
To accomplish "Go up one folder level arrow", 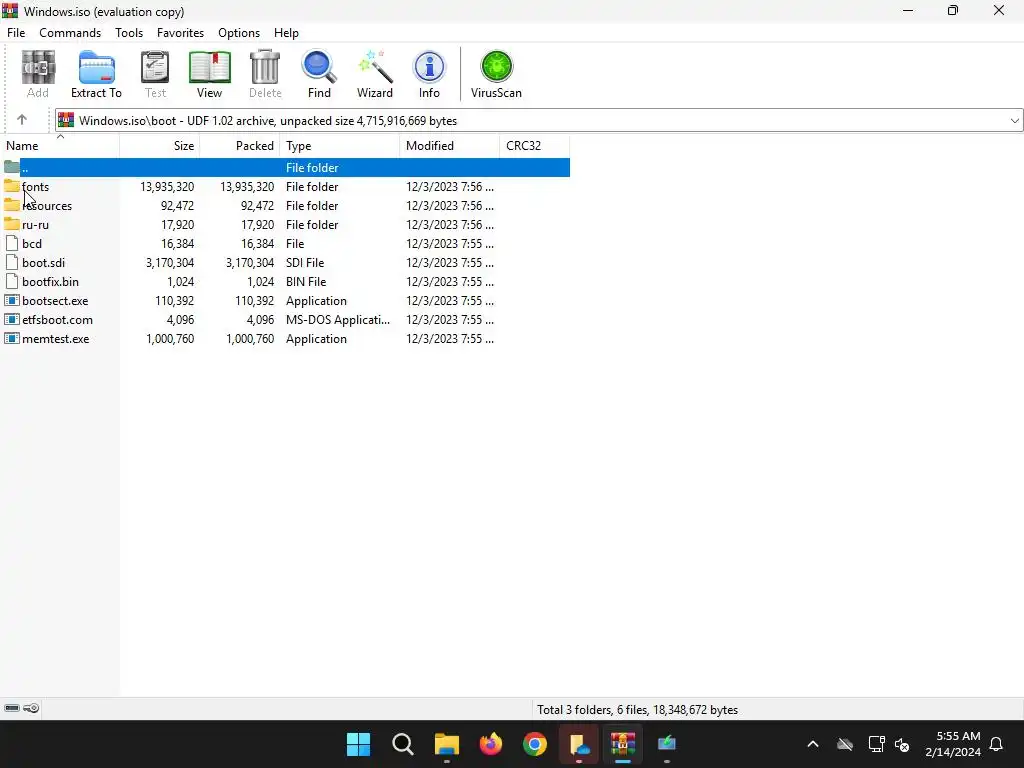I will (x=22, y=120).
